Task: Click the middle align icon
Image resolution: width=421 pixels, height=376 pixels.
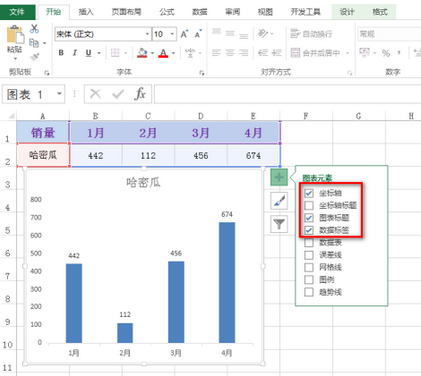Action: (x=230, y=33)
